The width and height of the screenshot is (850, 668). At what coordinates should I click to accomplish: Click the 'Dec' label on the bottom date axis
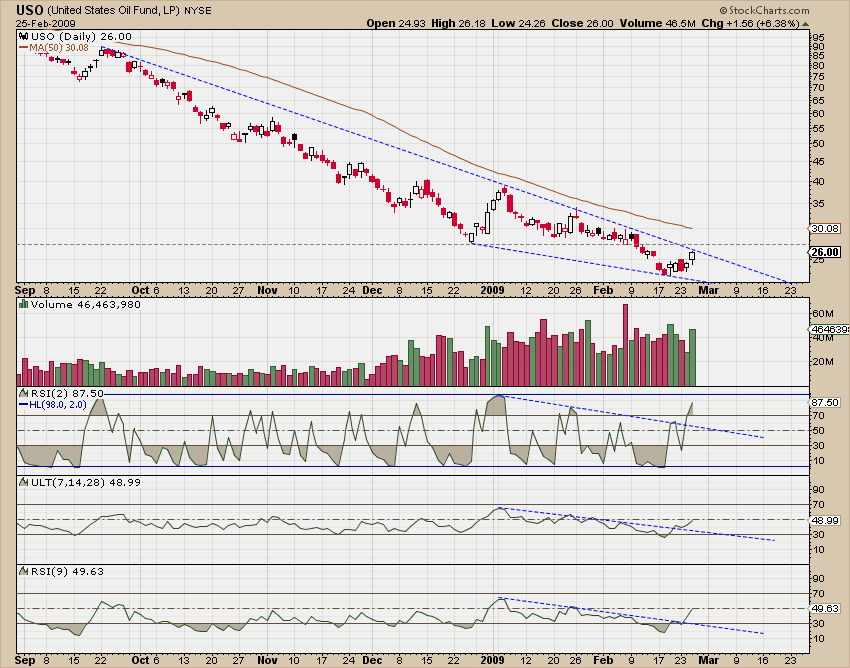point(372,660)
